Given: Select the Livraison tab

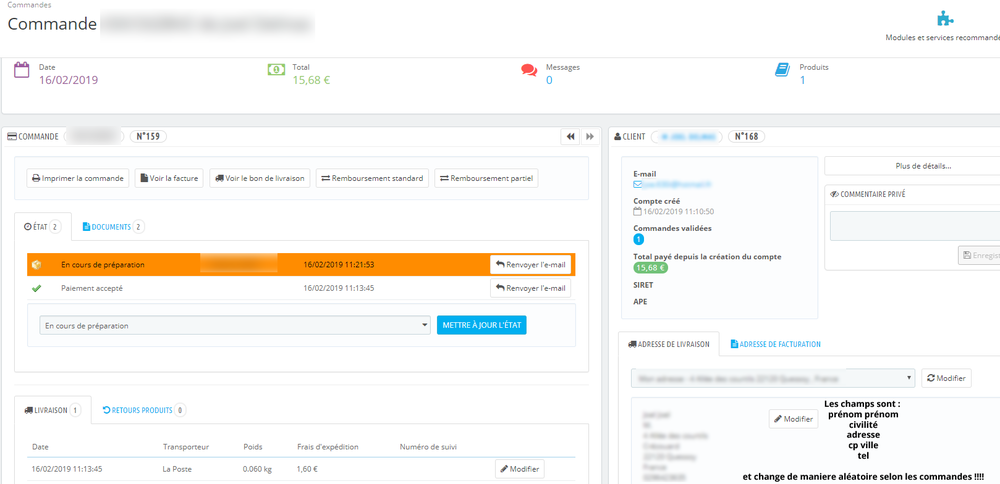Looking at the screenshot, I should point(53,410).
